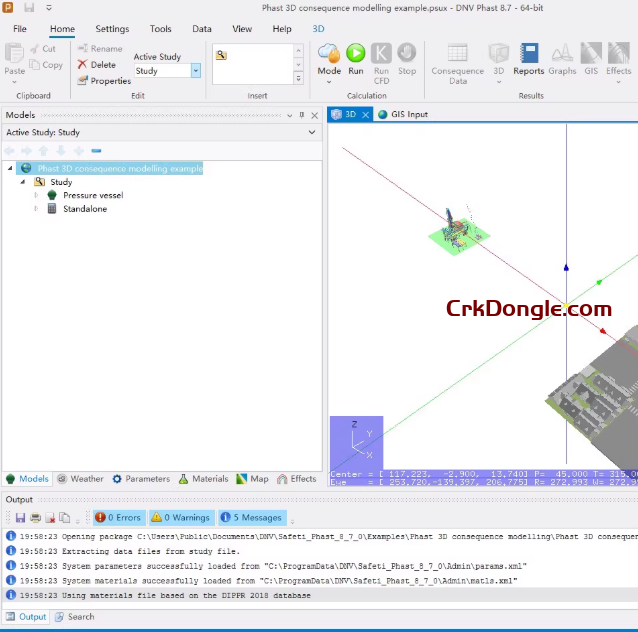
Task: Switch to the Map bottom tab
Action: (252, 479)
